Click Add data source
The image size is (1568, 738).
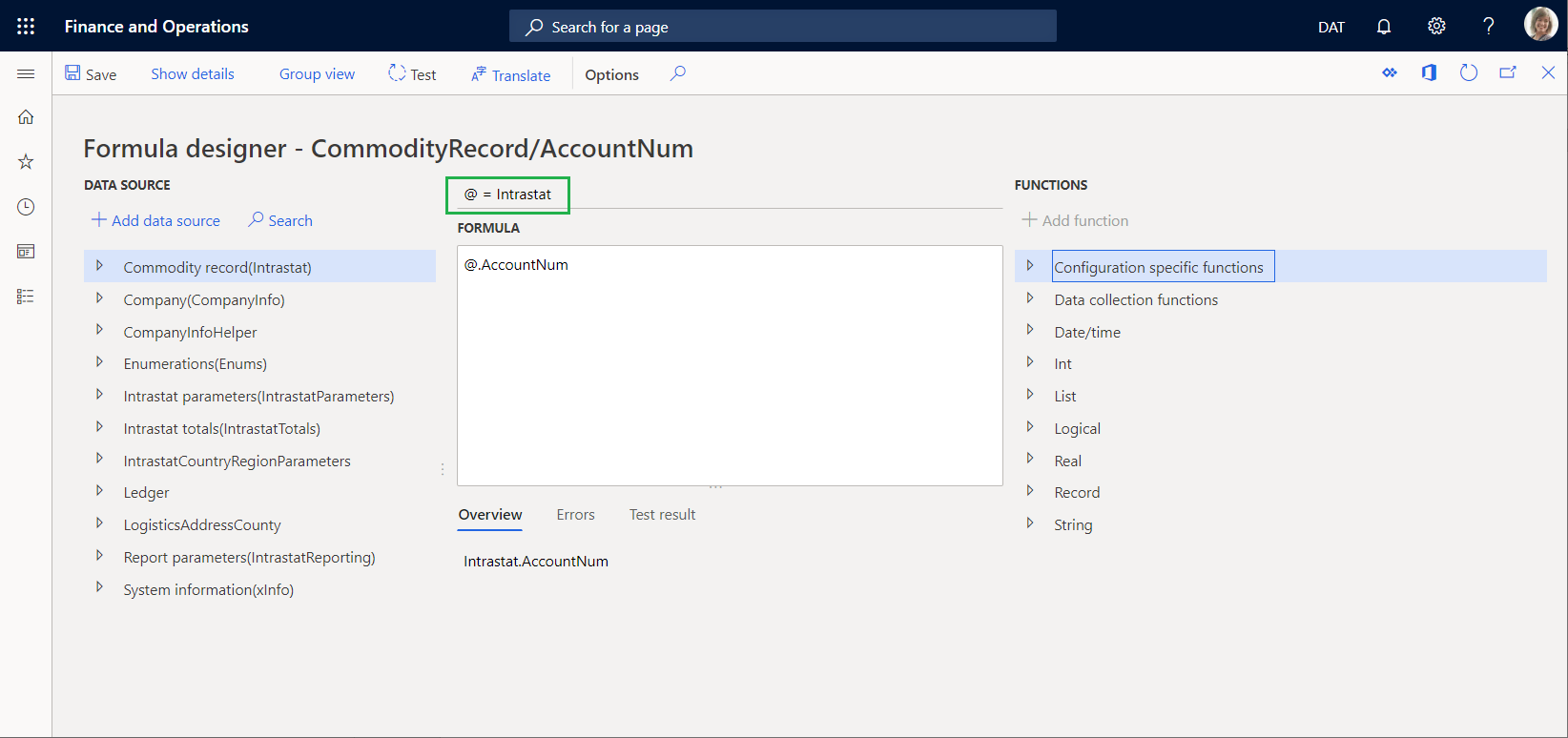[155, 220]
